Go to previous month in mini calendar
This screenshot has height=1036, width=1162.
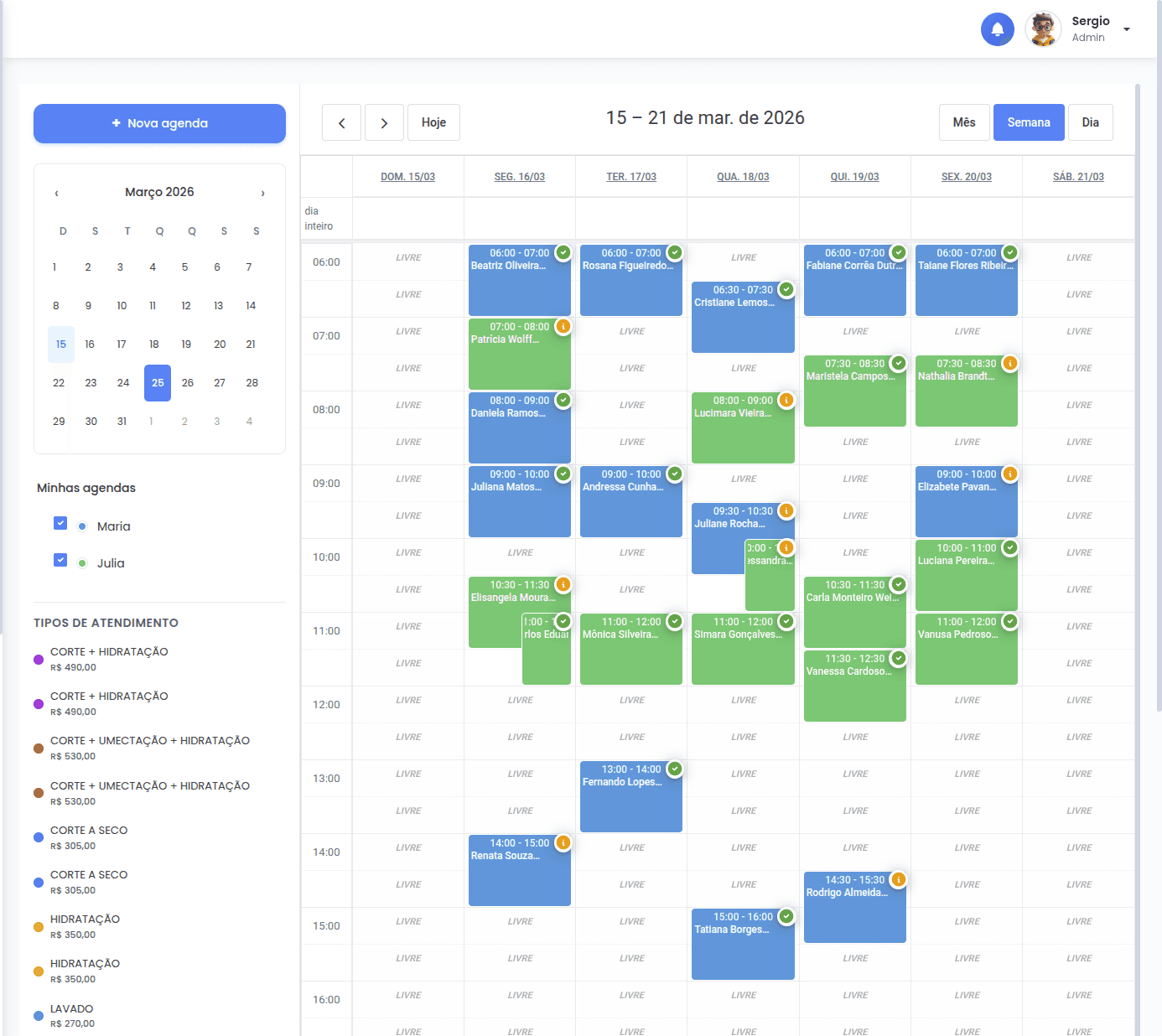(x=57, y=193)
